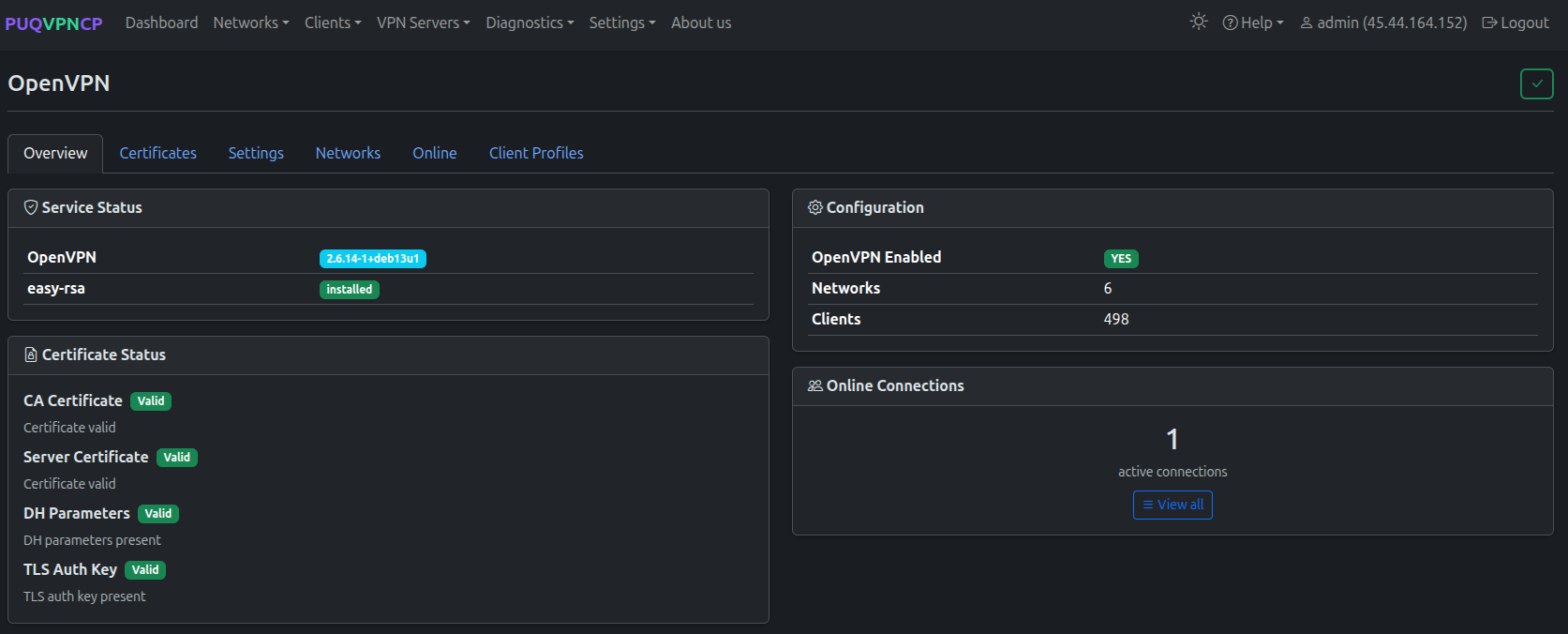Click the Clients count value 498
This screenshot has height=634, width=1568.
point(1116,319)
